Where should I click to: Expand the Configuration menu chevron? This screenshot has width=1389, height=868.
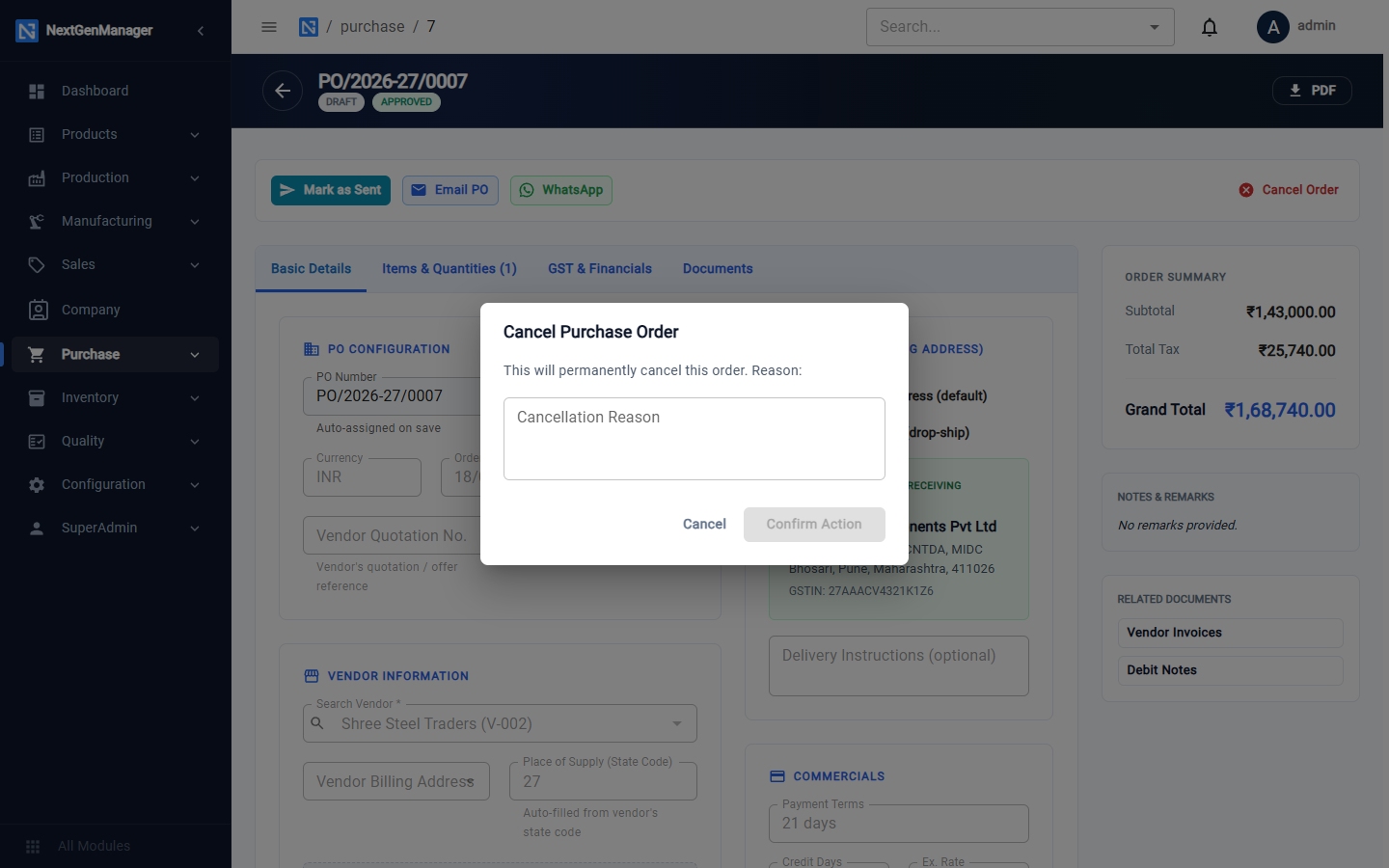pyautogui.click(x=195, y=485)
